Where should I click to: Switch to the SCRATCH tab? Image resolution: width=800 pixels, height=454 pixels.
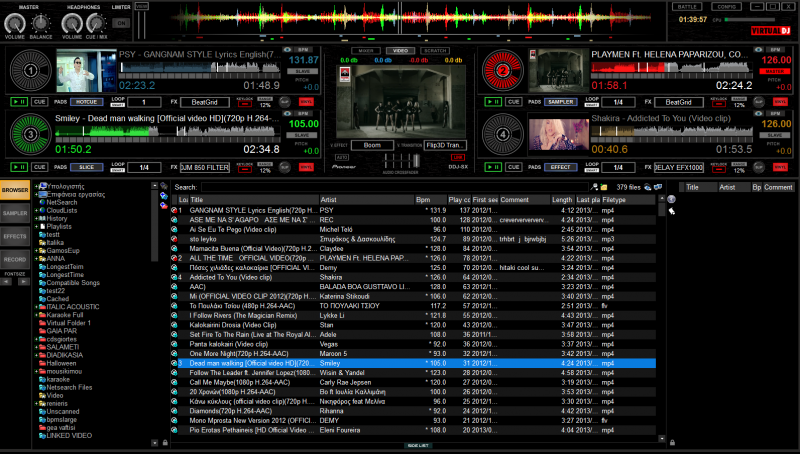pos(435,51)
